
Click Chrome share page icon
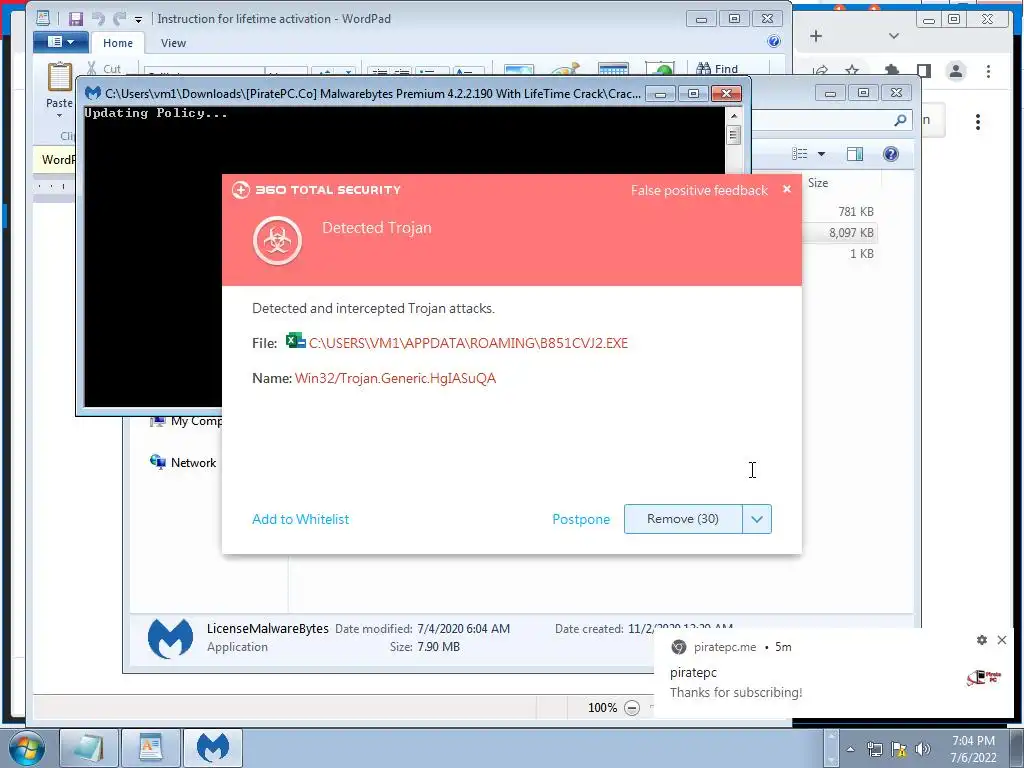[820, 71]
